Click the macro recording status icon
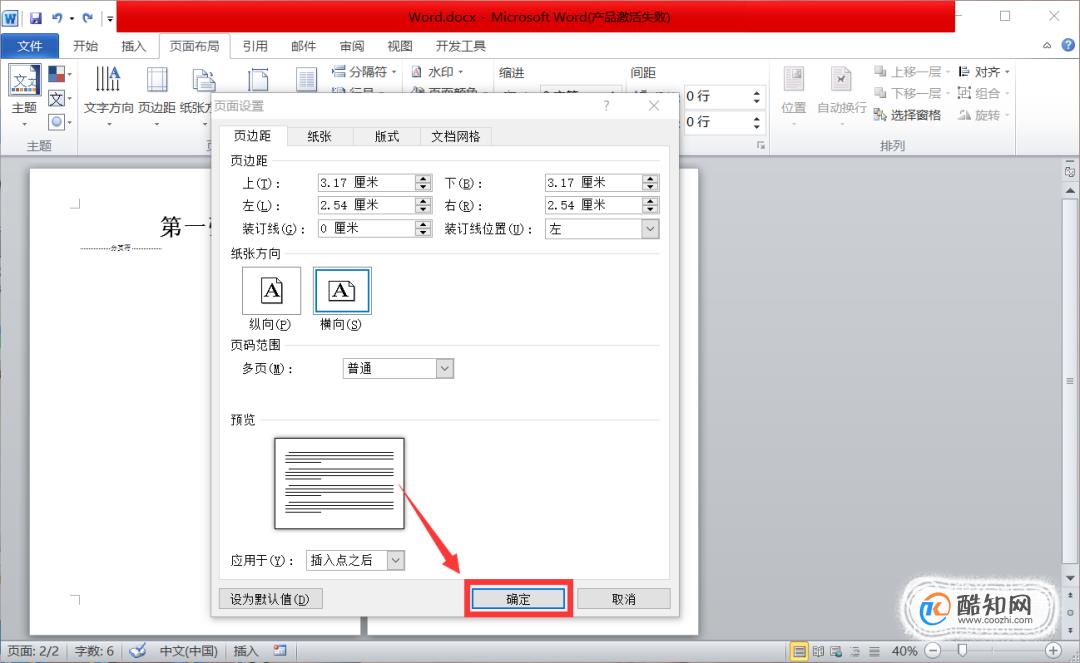 [x=280, y=651]
